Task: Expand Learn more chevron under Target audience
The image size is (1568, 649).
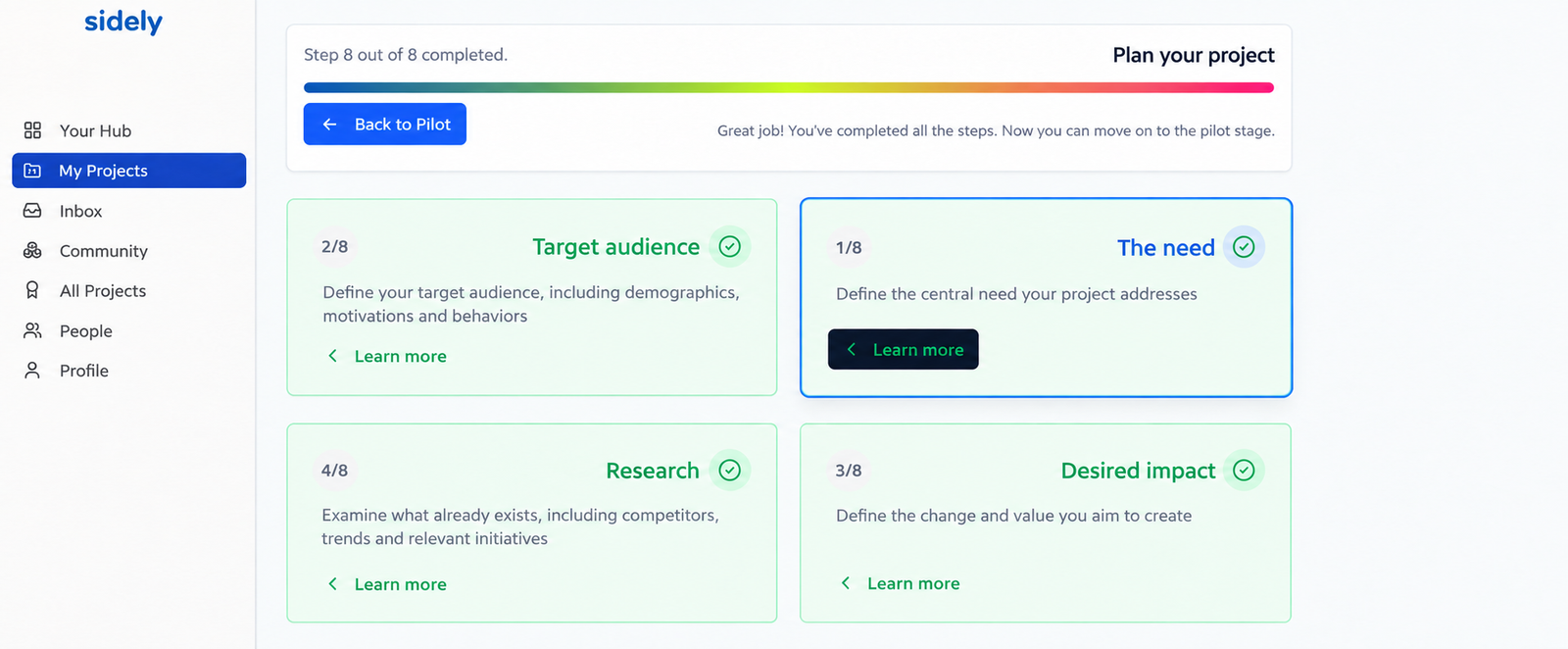Action: [333, 356]
